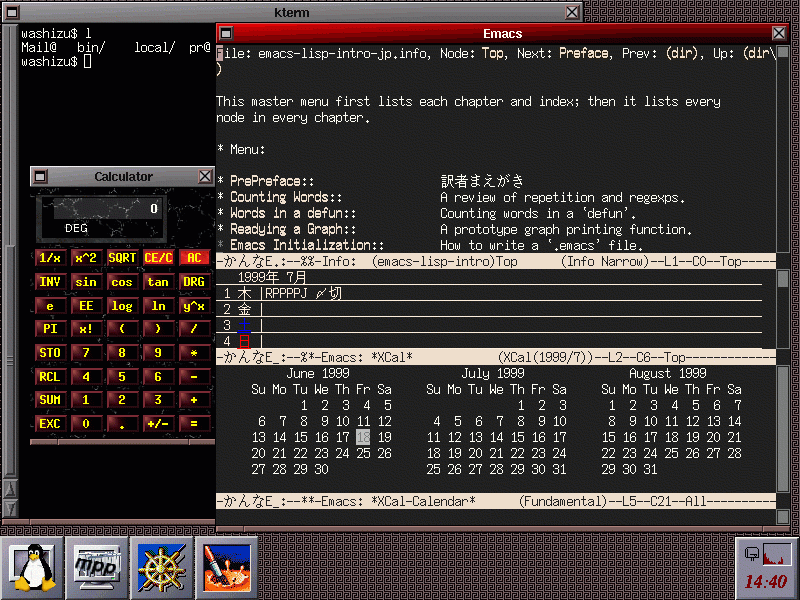This screenshot has height=600, width=800.
Task: Click the *XCal-Calendar* mode line
Action: point(495,502)
